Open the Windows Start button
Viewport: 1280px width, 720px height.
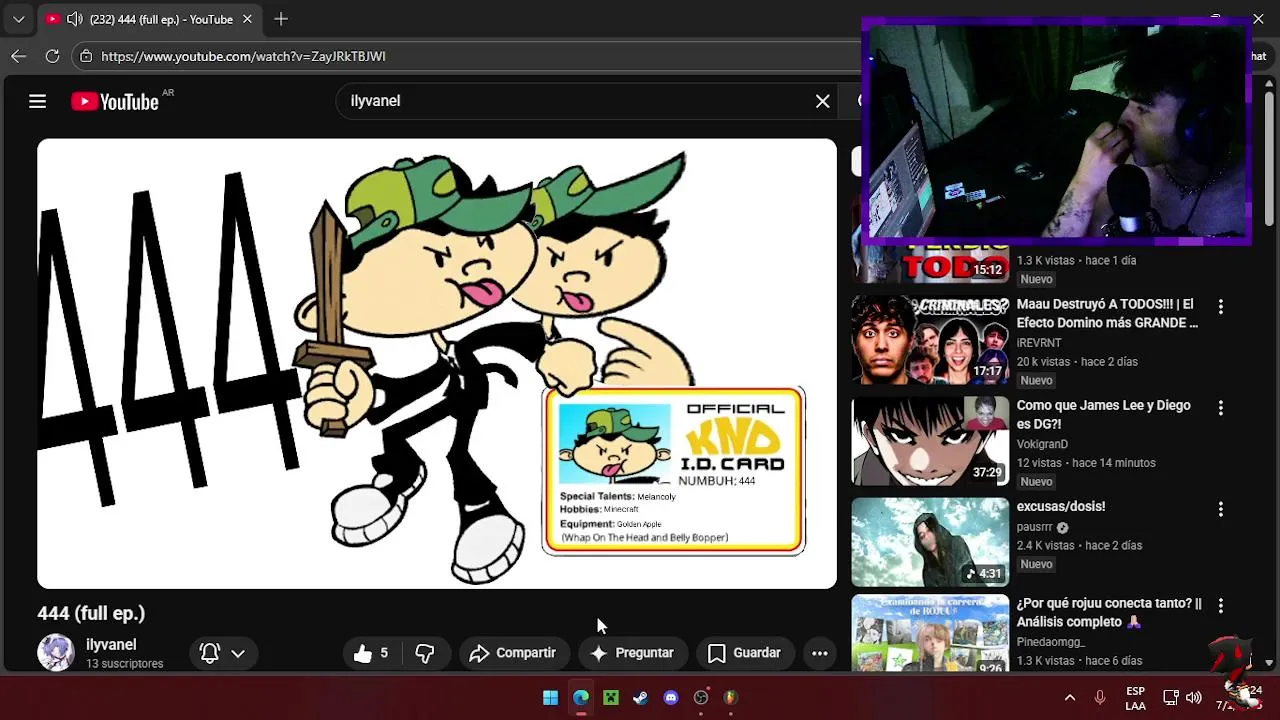550,698
